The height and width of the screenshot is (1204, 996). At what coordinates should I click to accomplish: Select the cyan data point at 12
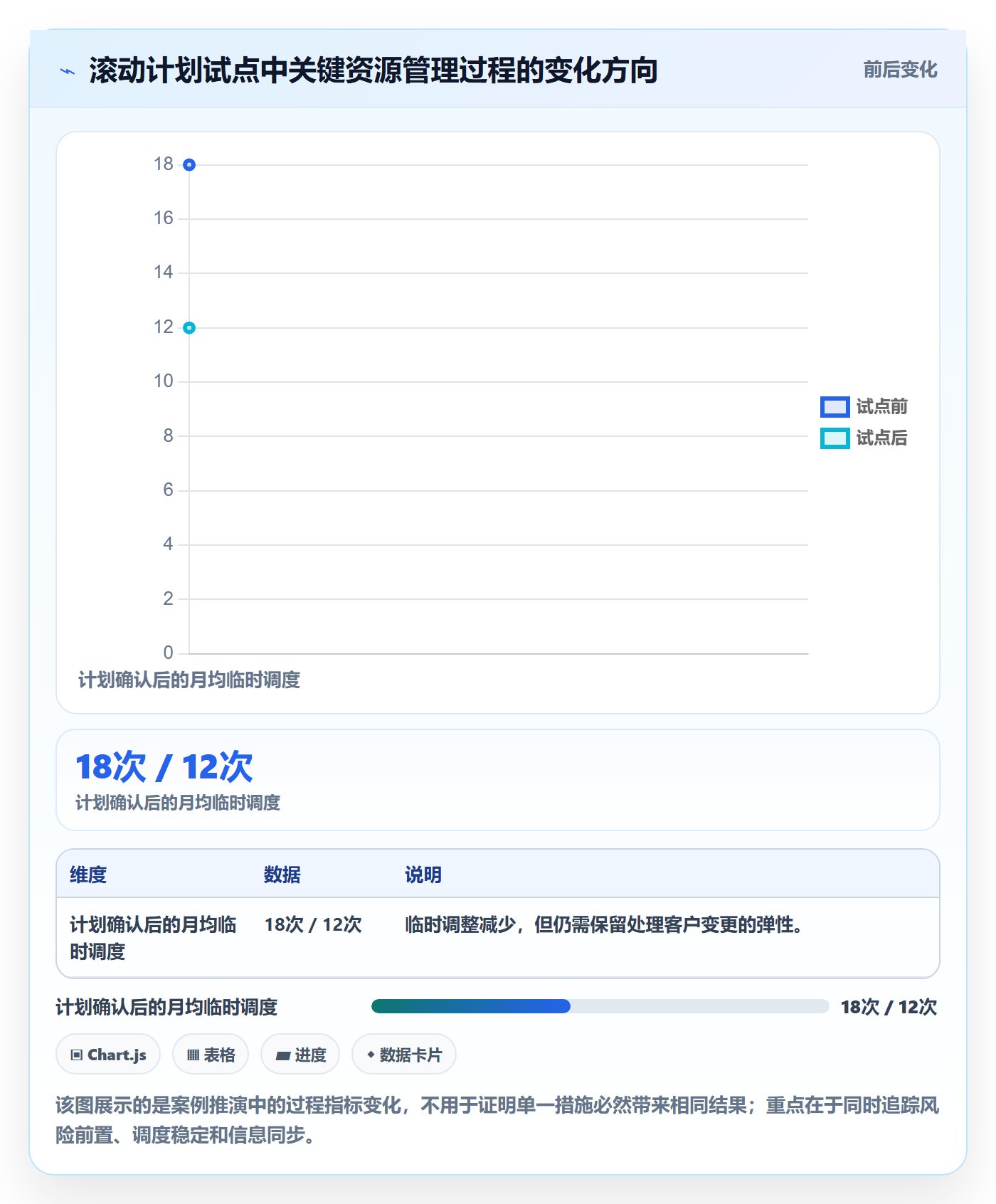tap(189, 327)
